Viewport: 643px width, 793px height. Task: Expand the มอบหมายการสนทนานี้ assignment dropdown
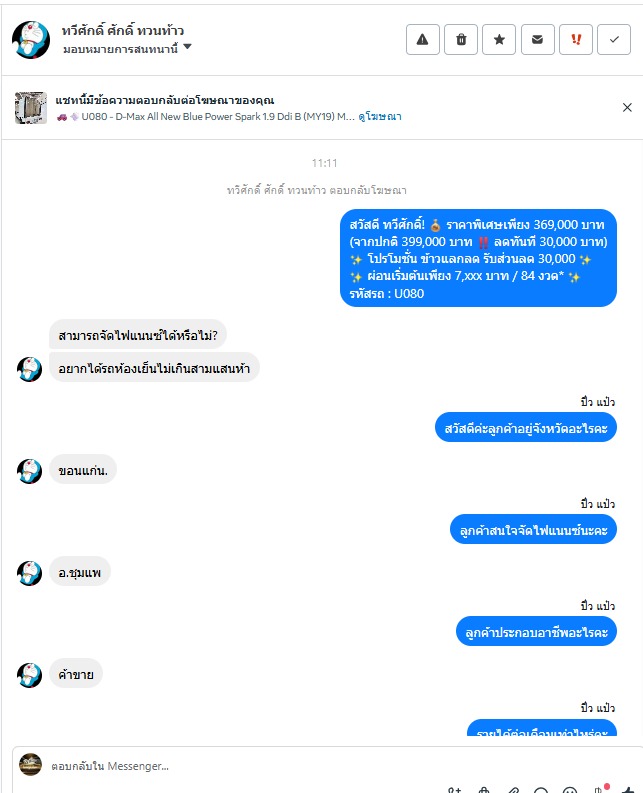pos(127,49)
